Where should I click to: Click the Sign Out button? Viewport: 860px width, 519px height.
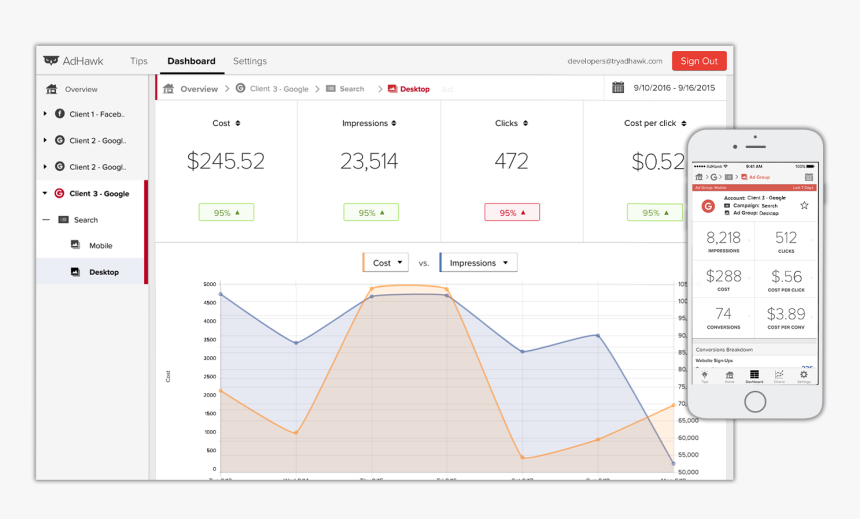click(x=699, y=61)
